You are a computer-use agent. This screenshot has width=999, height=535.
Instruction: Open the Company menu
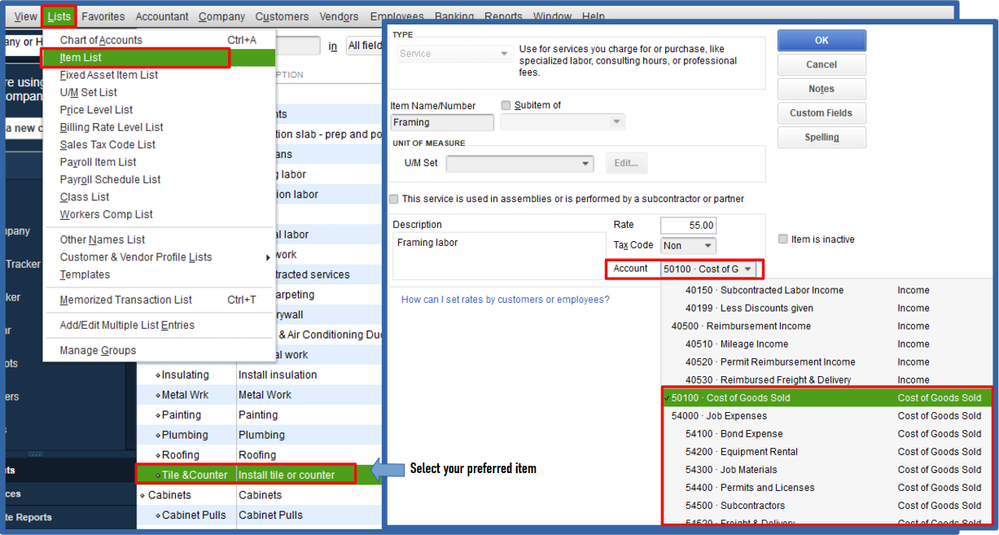pyautogui.click(x=222, y=17)
